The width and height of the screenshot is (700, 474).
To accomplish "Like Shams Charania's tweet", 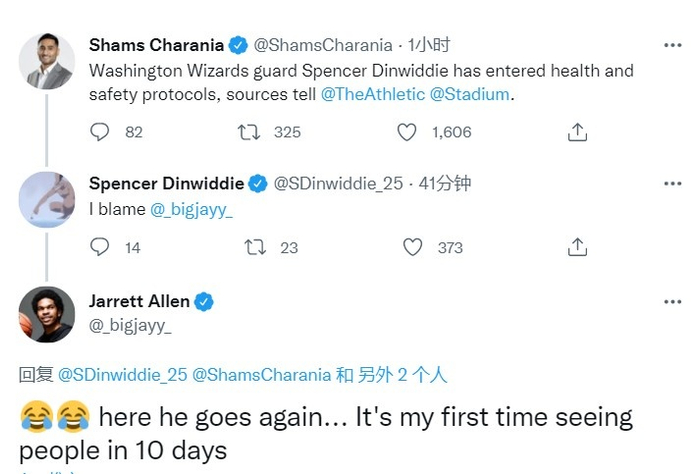I will (407, 132).
